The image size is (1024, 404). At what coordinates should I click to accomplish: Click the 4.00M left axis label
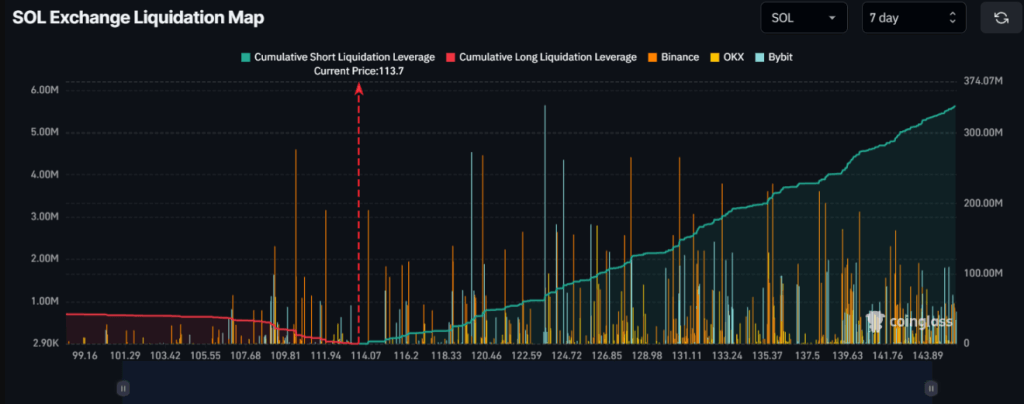point(44,175)
